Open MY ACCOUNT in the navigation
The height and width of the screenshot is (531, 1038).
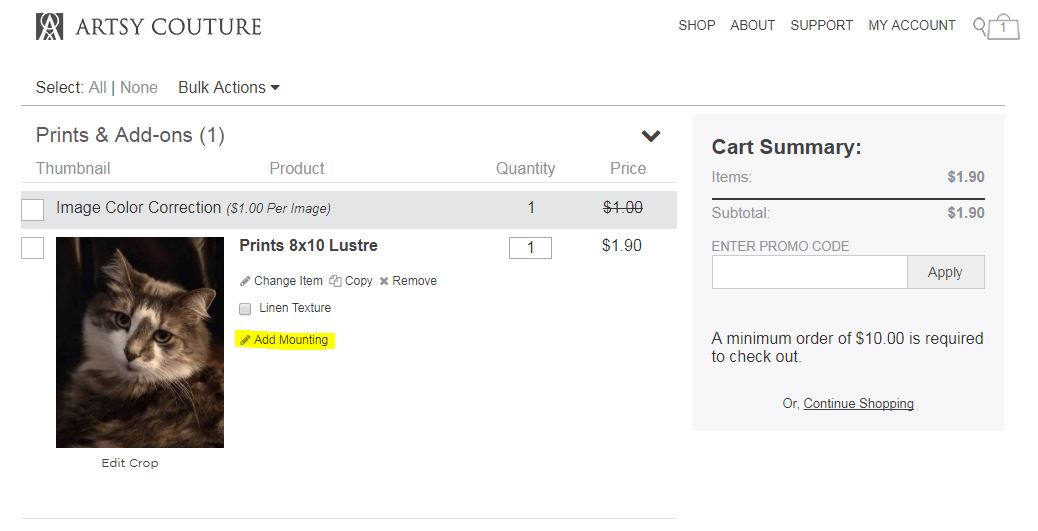[x=911, y=25]
